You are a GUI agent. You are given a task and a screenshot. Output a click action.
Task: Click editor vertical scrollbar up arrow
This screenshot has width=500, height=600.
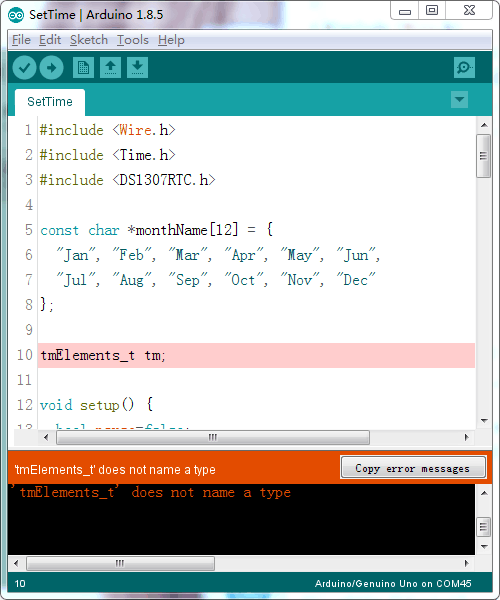click(484, 125)
